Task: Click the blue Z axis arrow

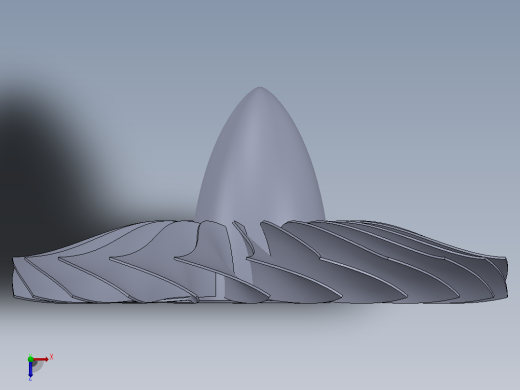Action: tap(30, 369)
